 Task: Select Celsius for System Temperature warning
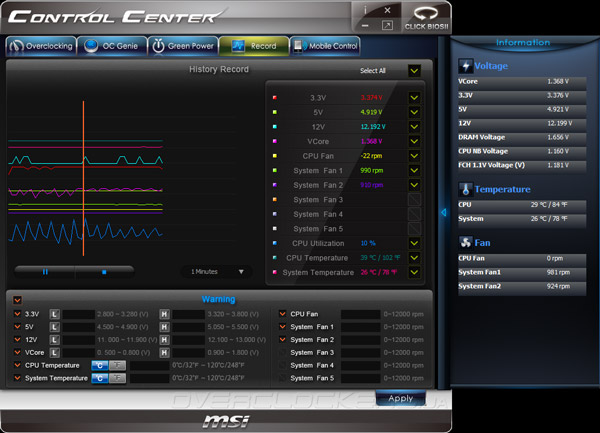pos(100,378)
